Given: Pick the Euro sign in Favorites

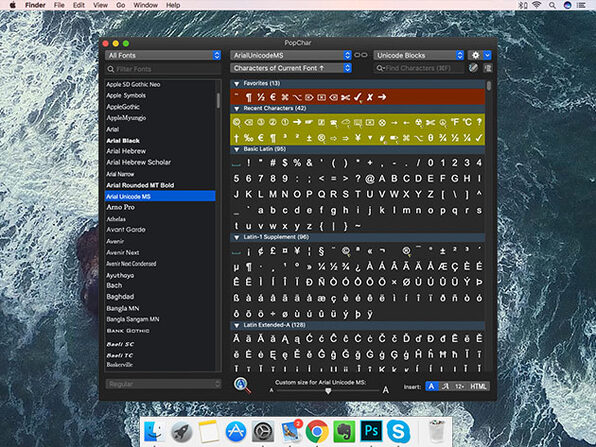Looking at the screenshot, I should 273,97.
